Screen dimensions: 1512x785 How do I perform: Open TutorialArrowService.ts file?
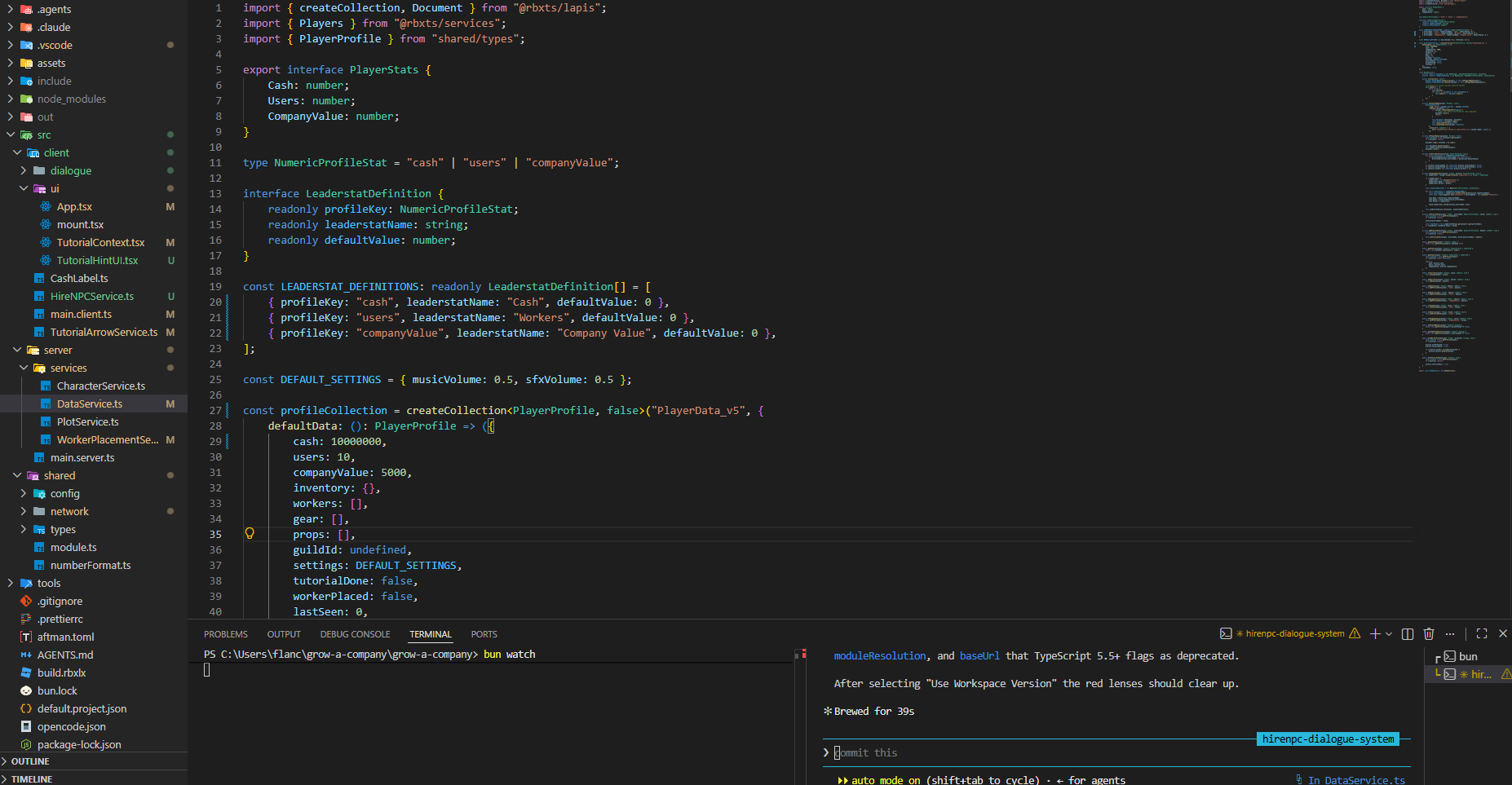(104, 332)
